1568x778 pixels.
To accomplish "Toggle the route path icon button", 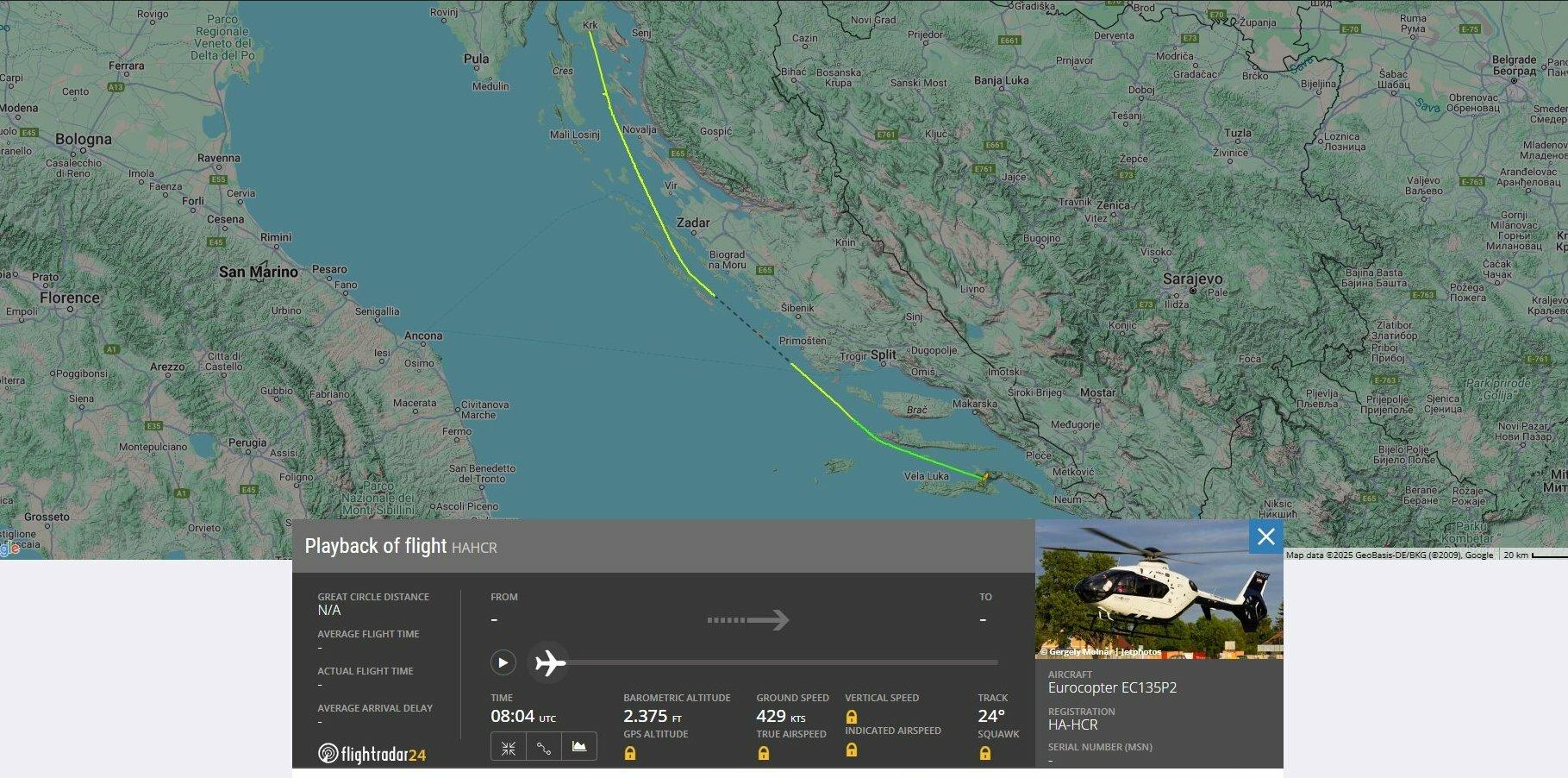I will tap(544, 747).
